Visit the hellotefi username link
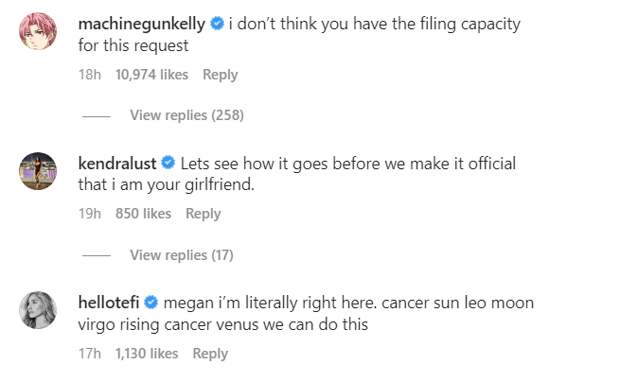 pyautogui.click(x=109, y=303)
